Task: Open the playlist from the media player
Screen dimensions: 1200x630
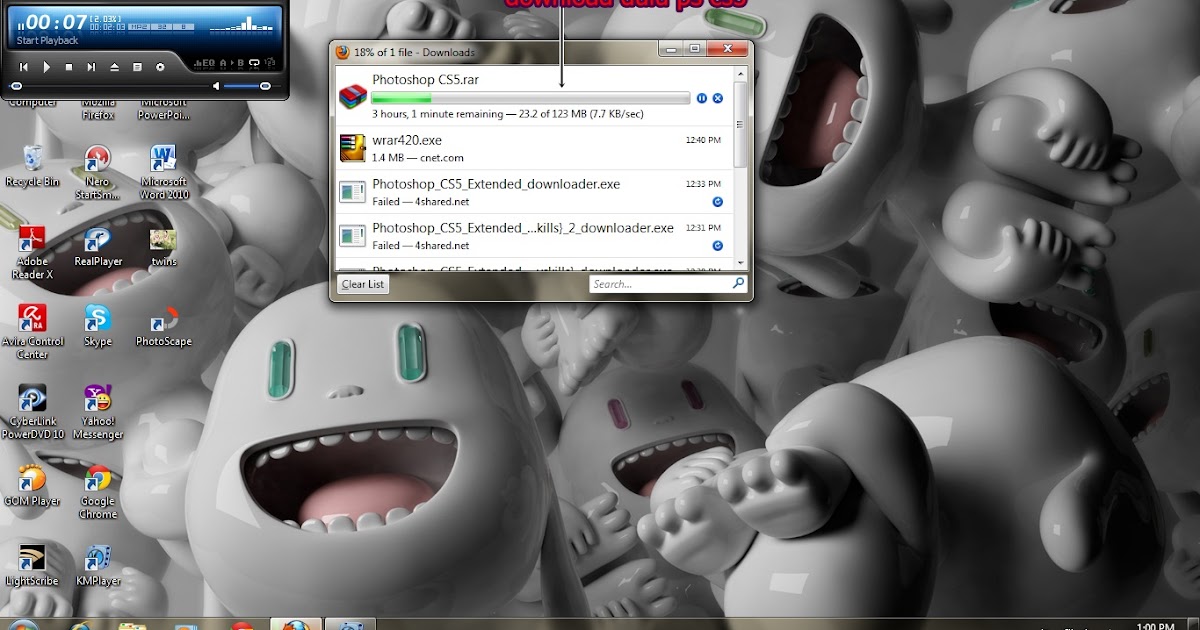Action: 137,67
